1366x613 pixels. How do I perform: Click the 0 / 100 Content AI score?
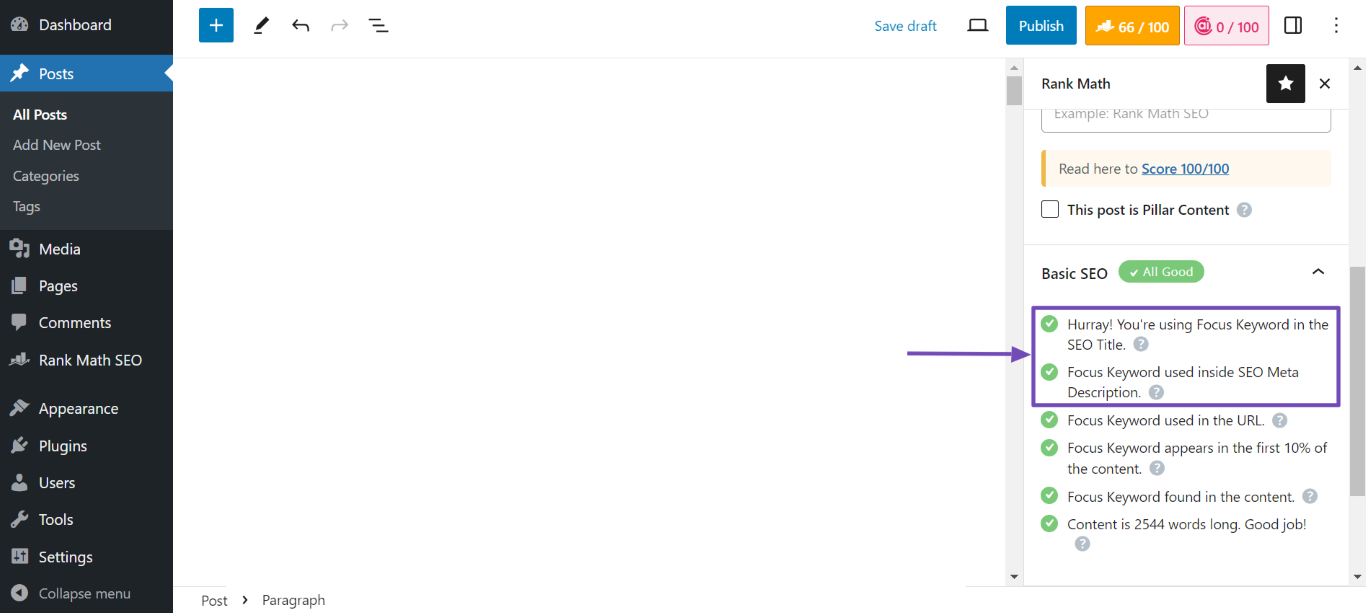tap(1226, 26)
